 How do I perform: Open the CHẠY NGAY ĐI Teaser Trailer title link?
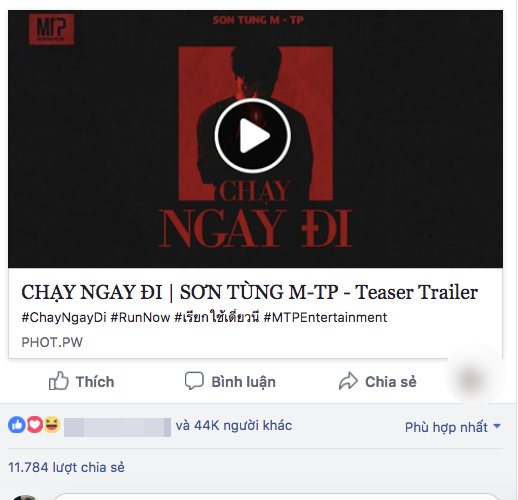[249, 292]
